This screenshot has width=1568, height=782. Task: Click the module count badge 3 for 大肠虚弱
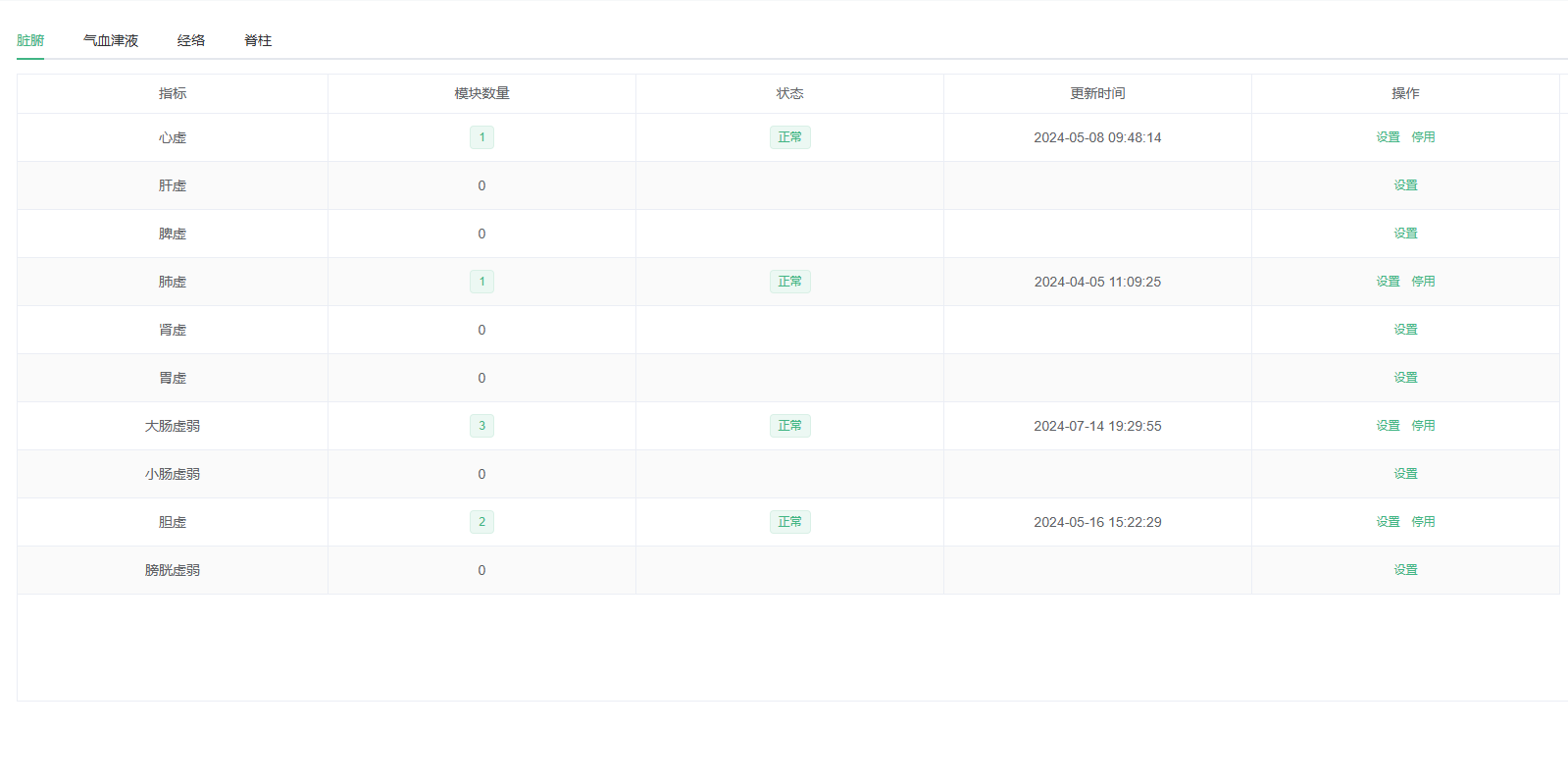pos(481,426)
